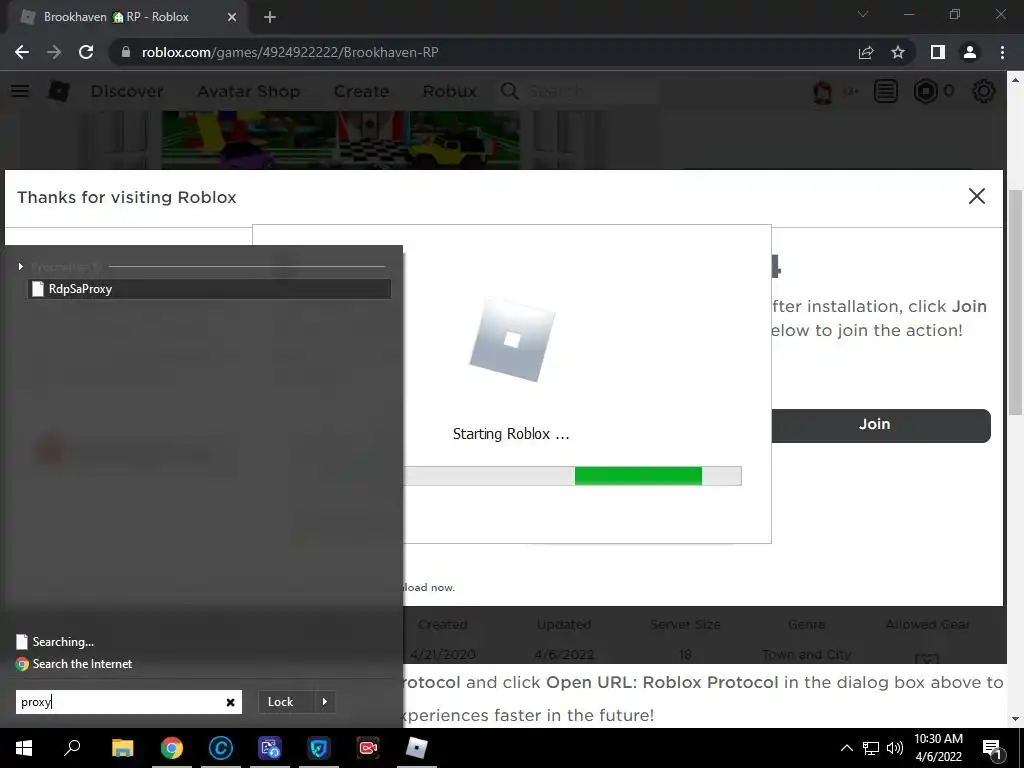Bookmark this page with the star icon
This screenshot has width=1024, height=768.
click(x=898, y=52)
